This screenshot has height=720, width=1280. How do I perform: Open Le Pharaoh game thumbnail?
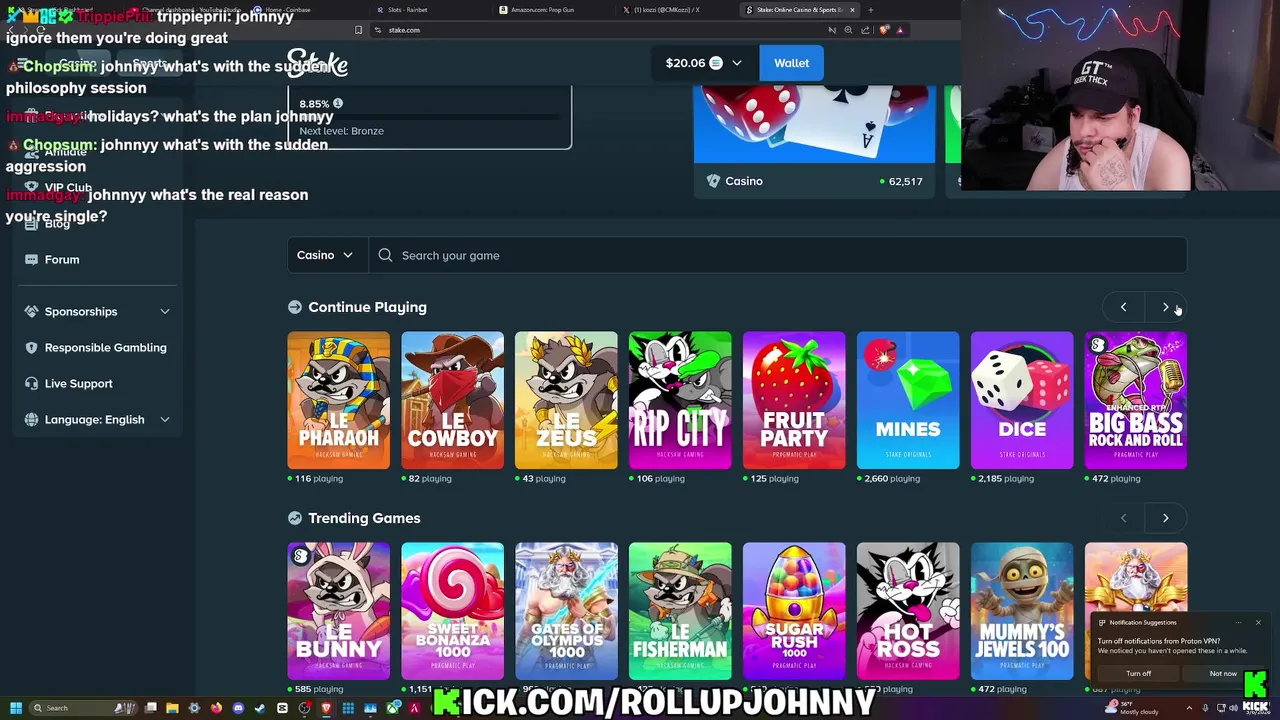(338, 400)
